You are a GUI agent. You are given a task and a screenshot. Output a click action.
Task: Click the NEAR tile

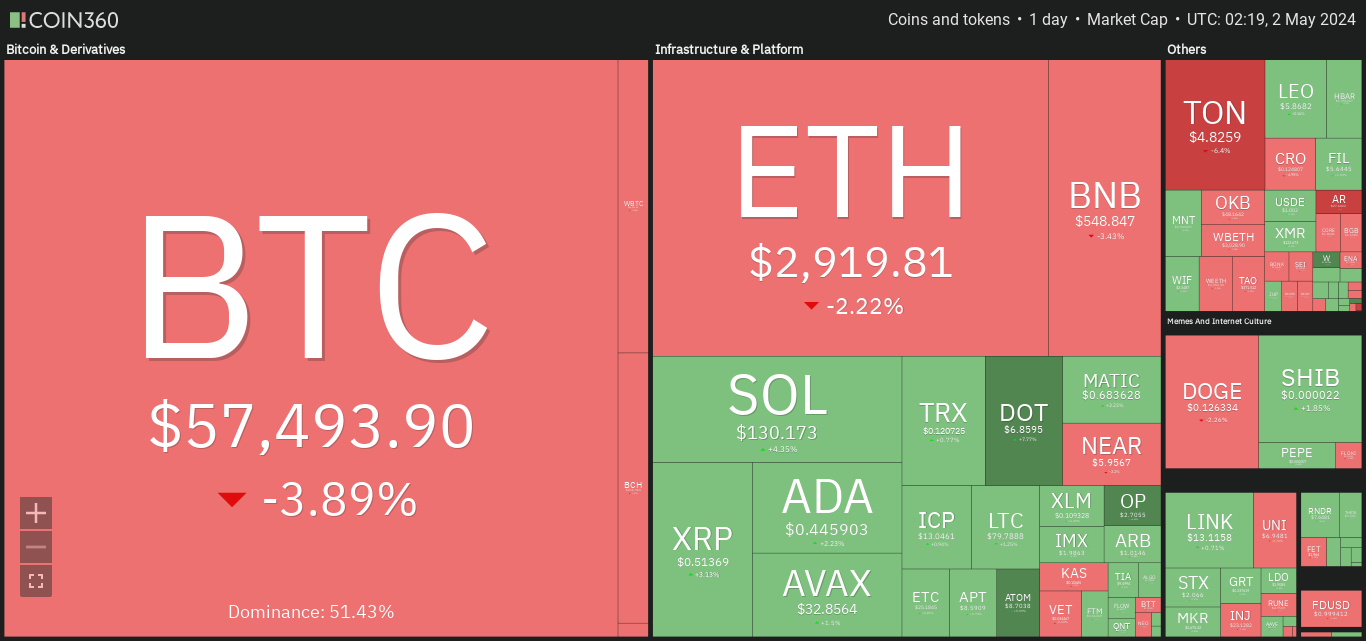1111,454
